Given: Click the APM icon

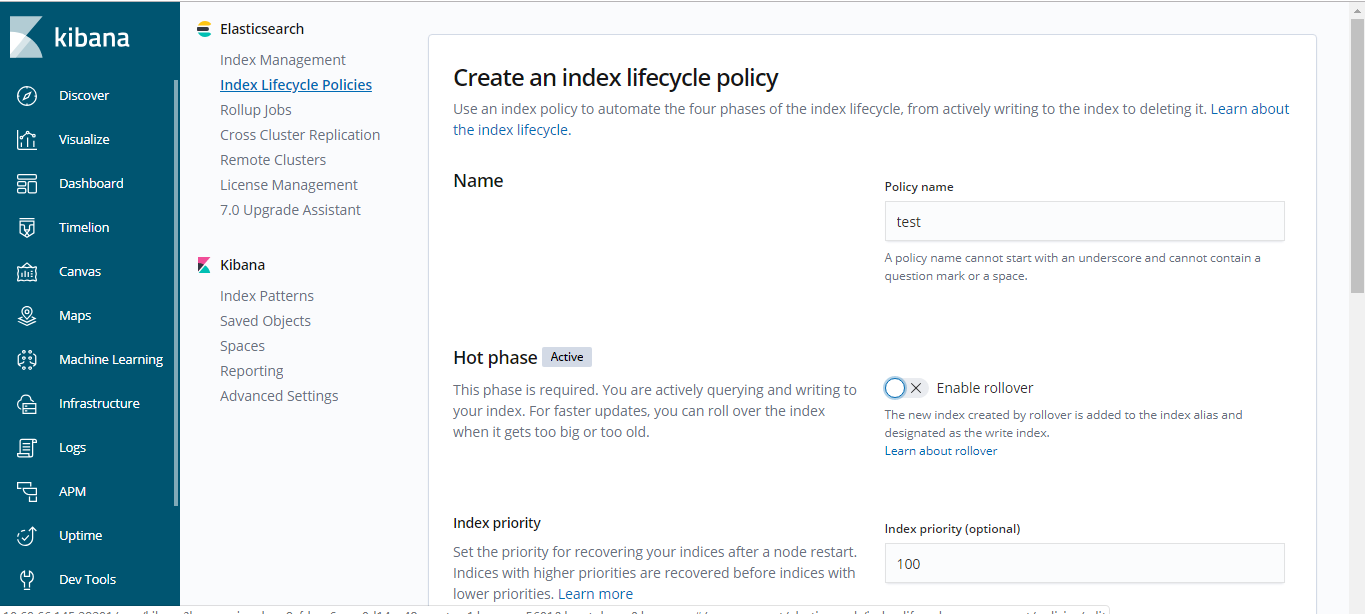Looking at the screenshot, I should coord(27,492).
